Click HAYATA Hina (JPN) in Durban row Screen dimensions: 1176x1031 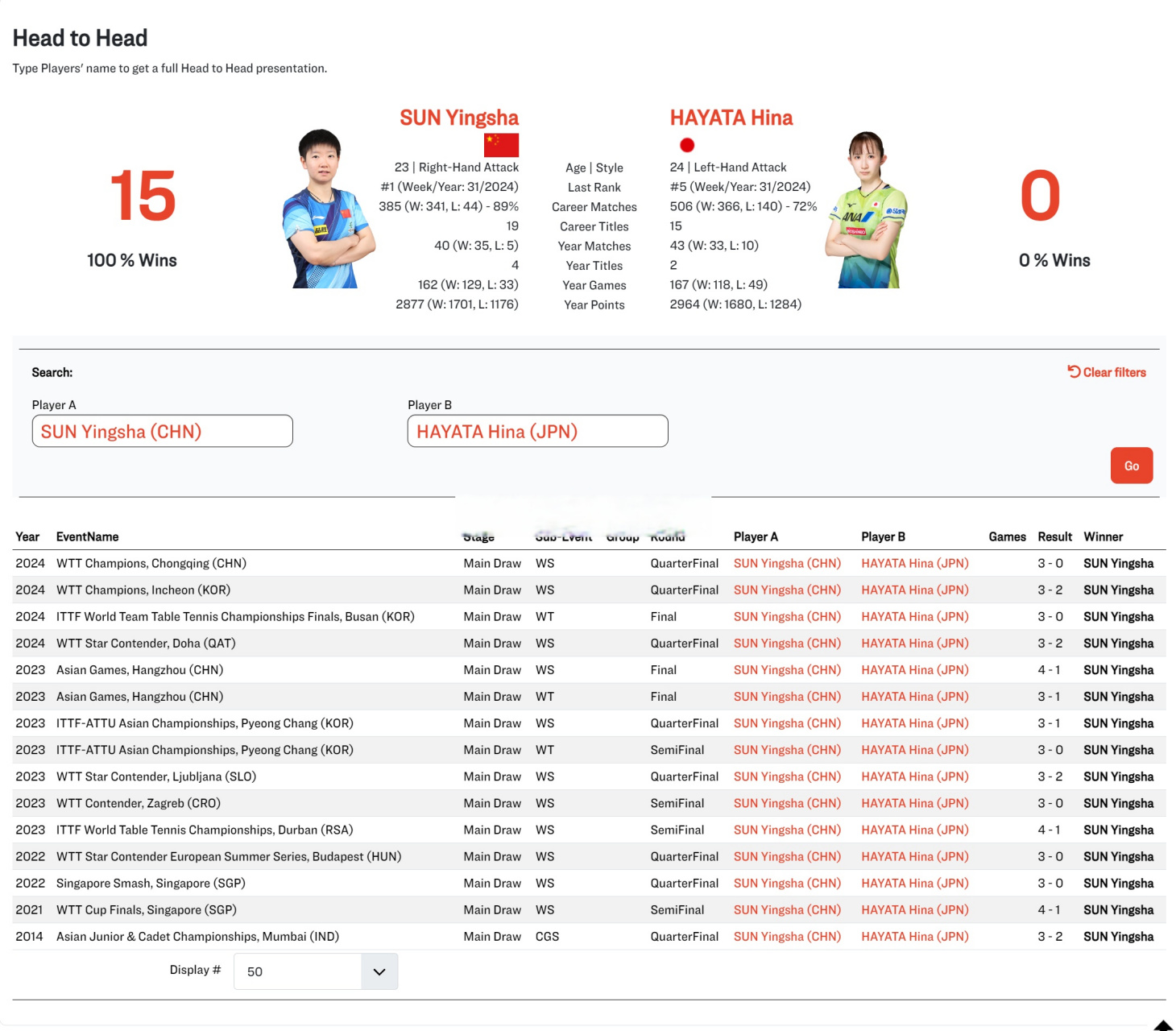point(915,830)
